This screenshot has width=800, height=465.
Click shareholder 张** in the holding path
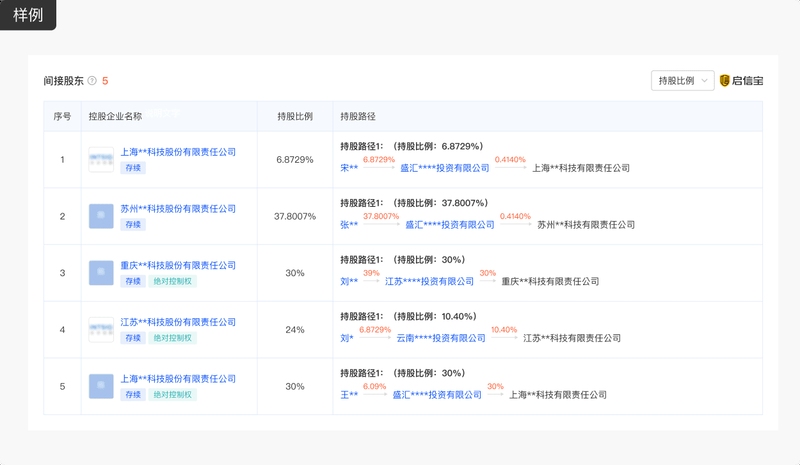[x=349, y=225]
